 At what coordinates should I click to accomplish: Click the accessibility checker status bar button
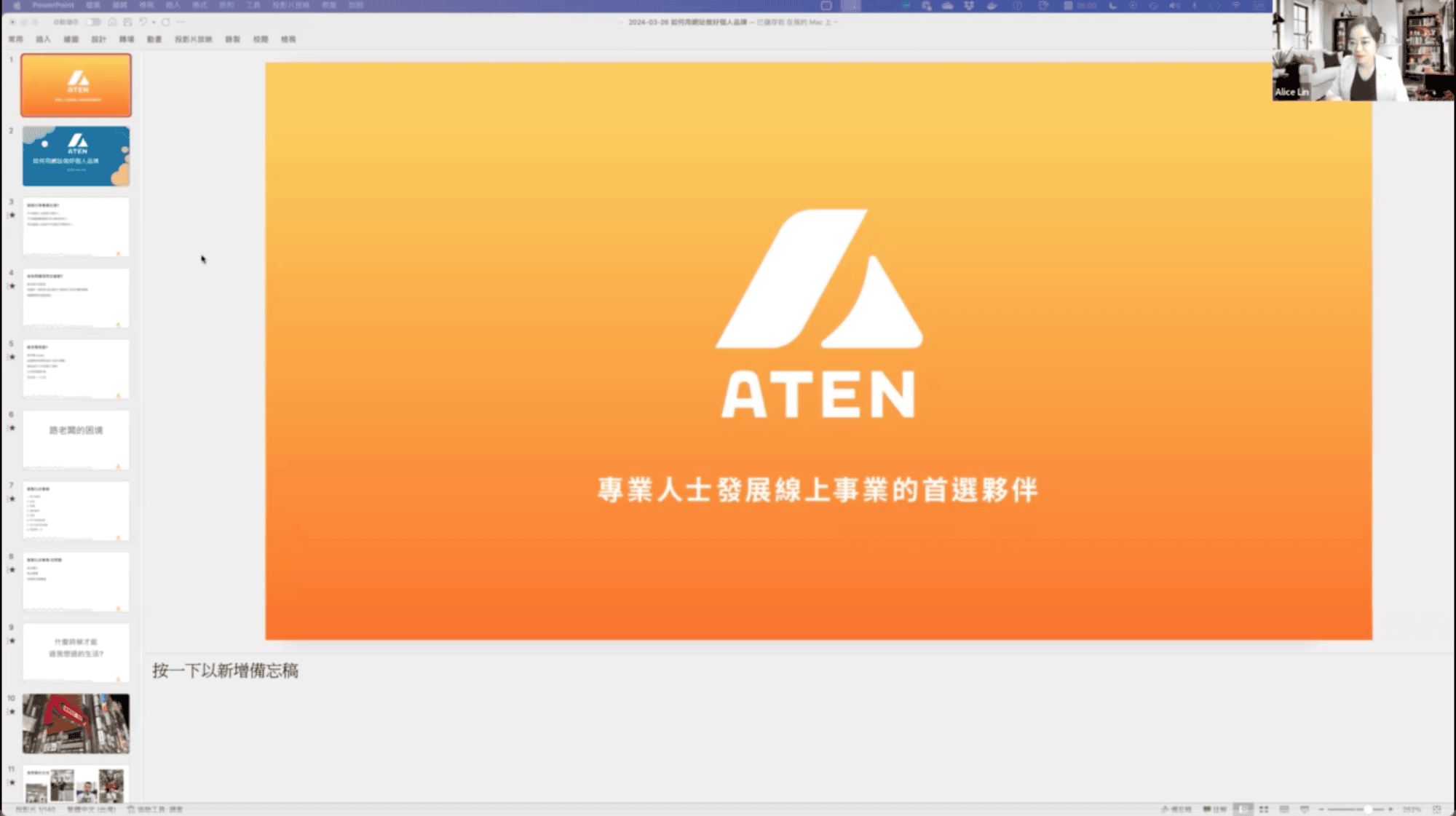tap(155, 809)
